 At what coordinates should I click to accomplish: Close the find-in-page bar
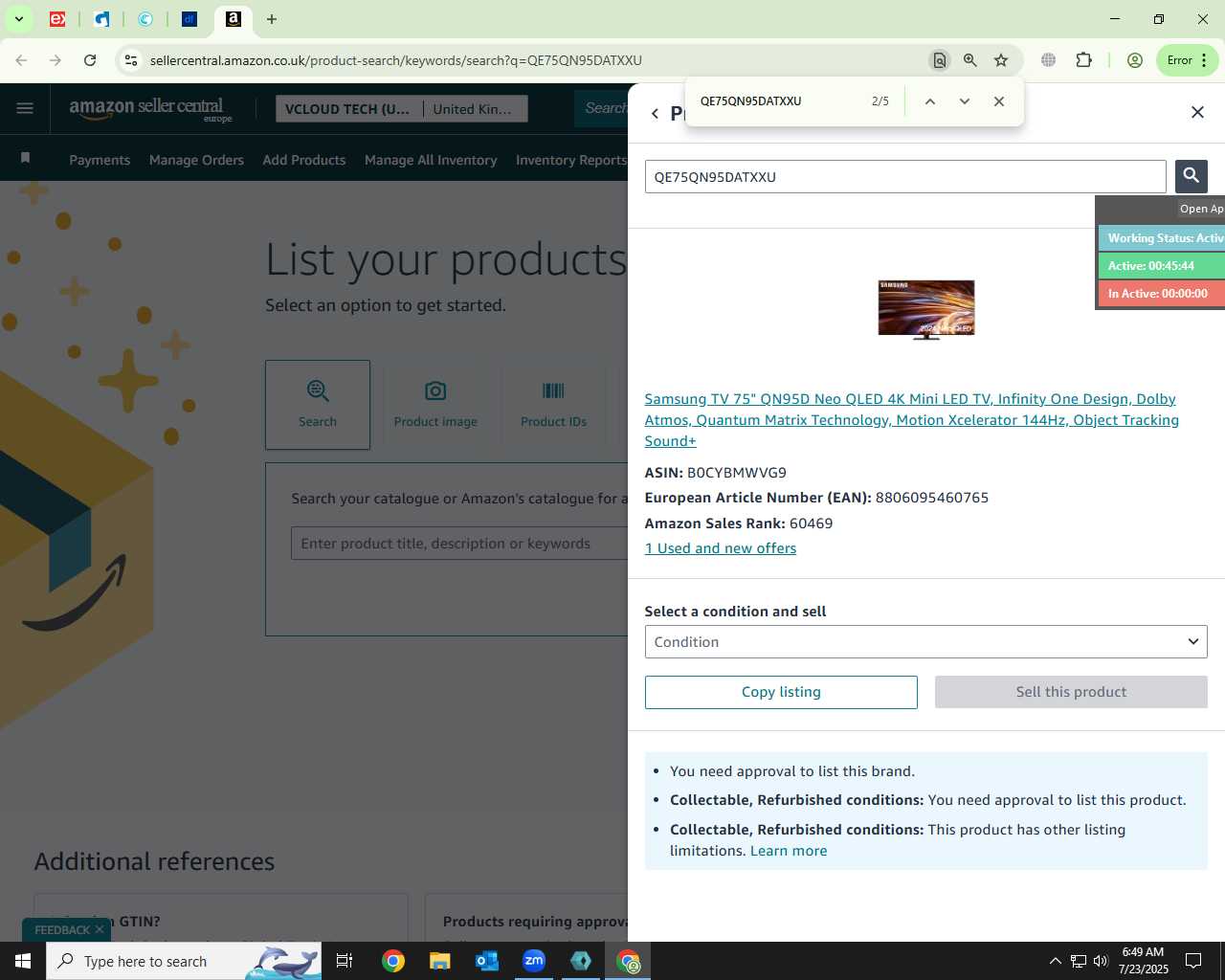998,101
